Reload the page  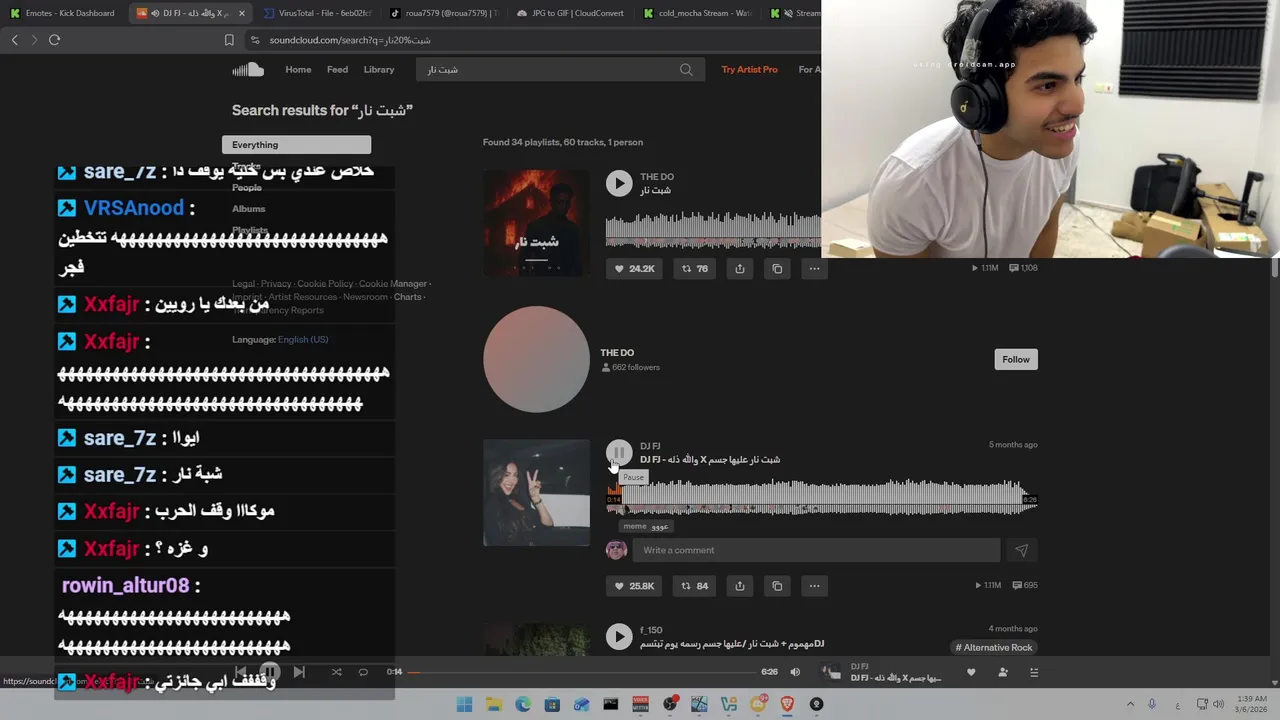[54, 40]
